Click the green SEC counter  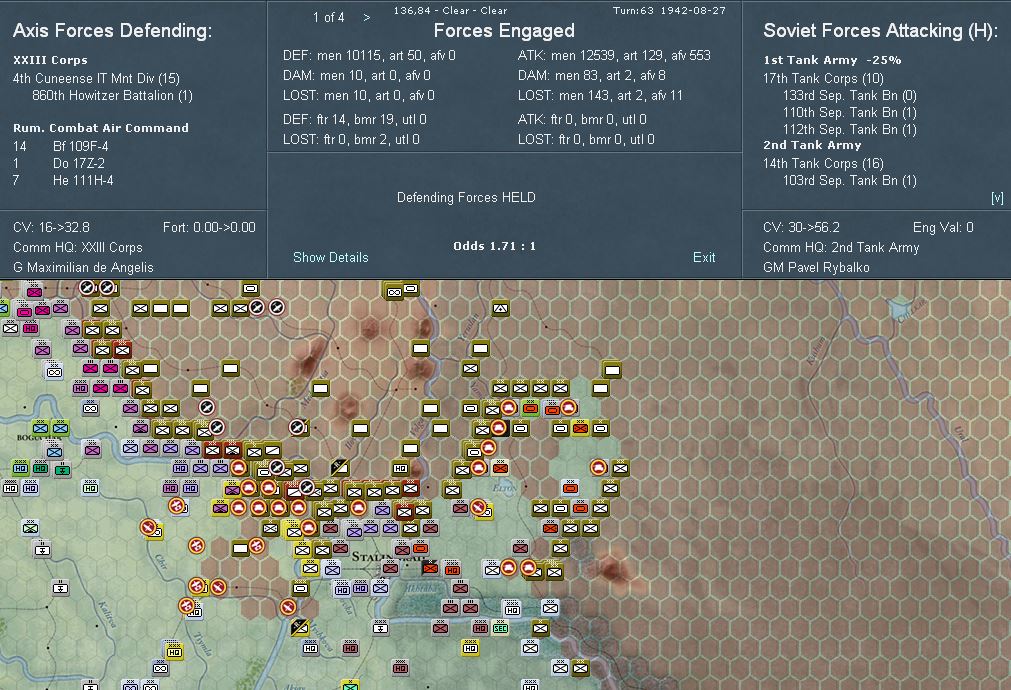pyautogui.click(x=500, y=627)
